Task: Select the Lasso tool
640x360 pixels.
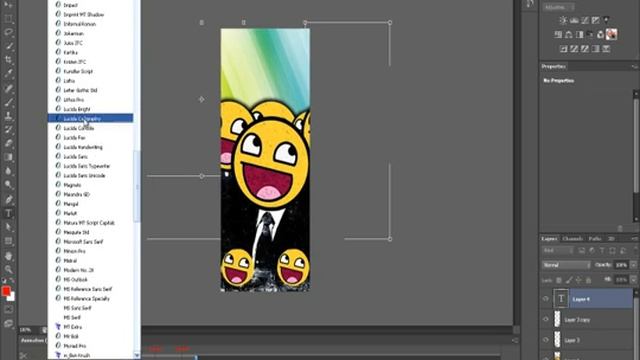Action: pos(8,32)
